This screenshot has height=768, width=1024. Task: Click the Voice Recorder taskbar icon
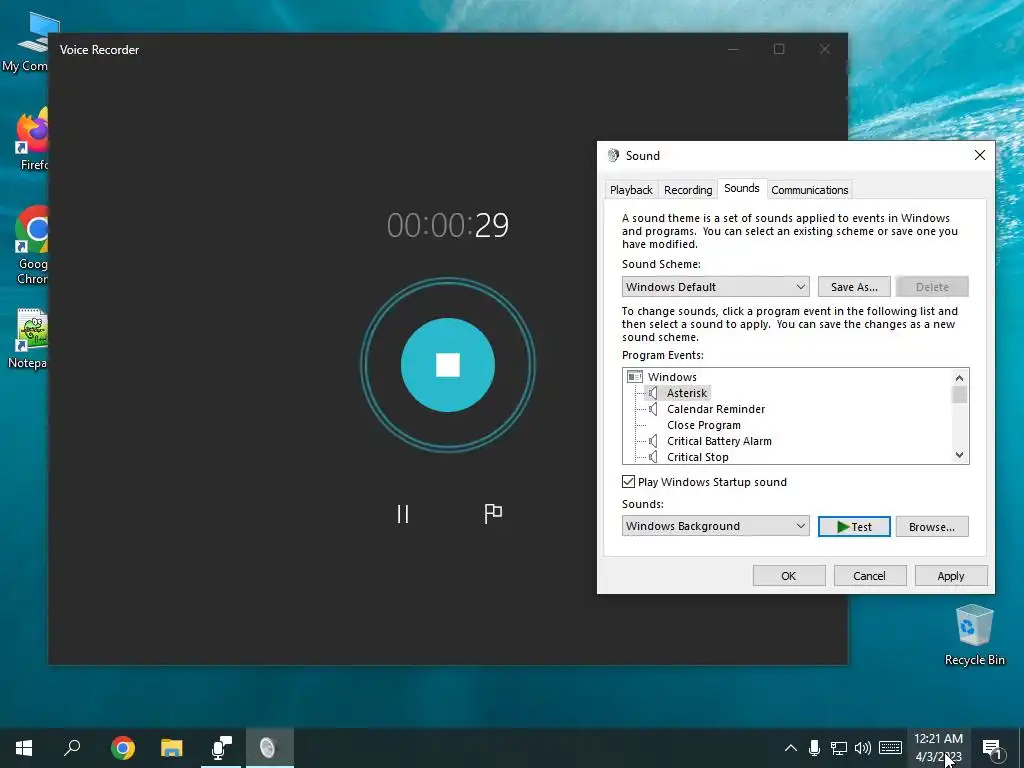coord(221,748)
